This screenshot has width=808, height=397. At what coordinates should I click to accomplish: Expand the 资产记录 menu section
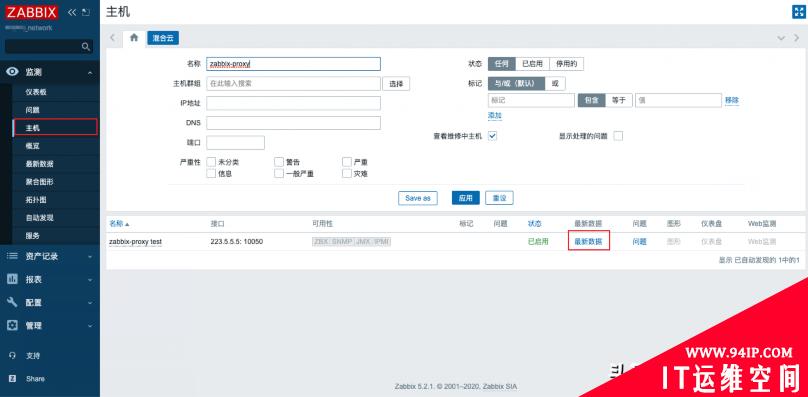tap(90, 257)
